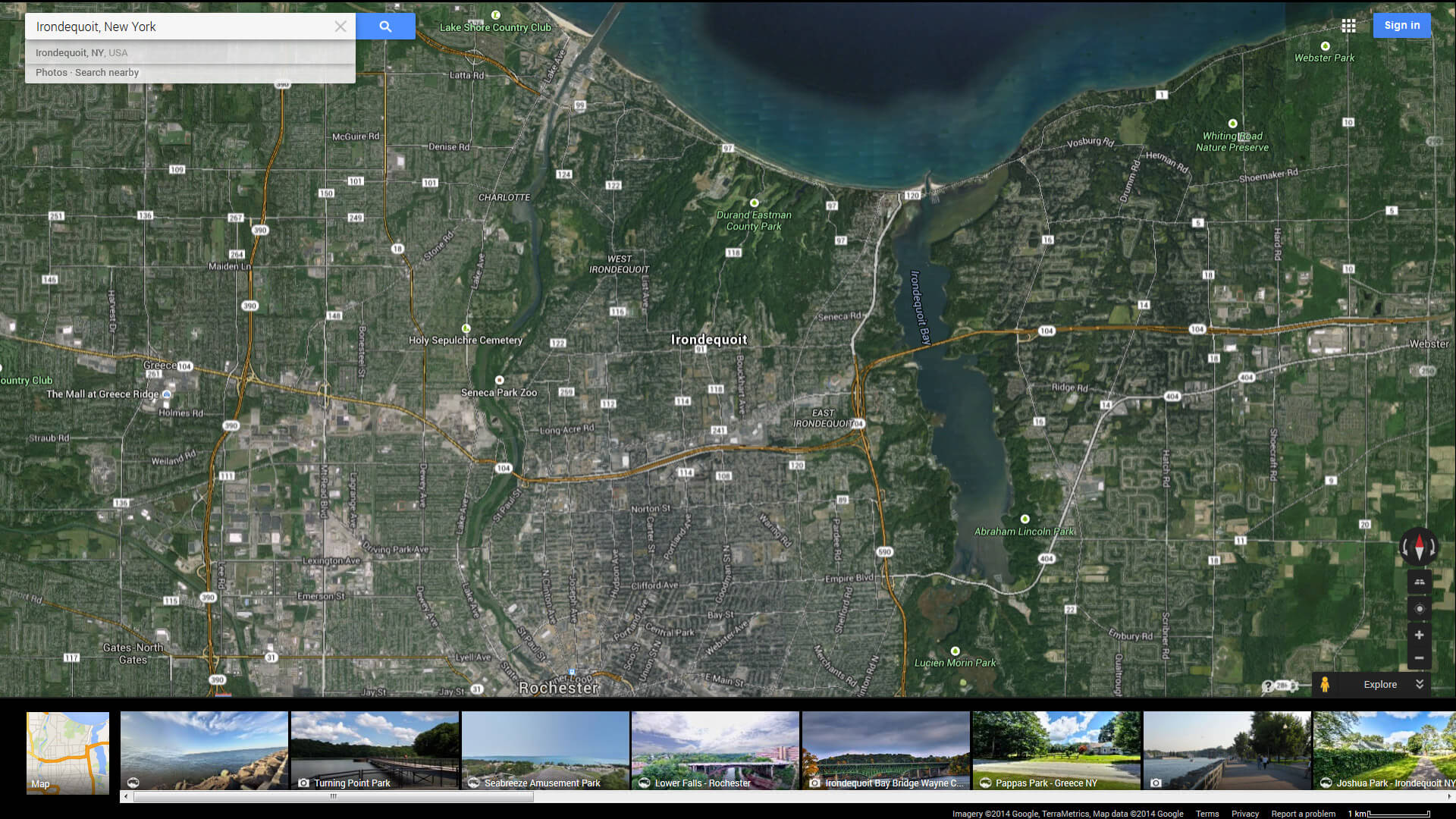Click the compass north needle
Viewport: 1456px width, 819px height.
click(x=1420, y=541)
